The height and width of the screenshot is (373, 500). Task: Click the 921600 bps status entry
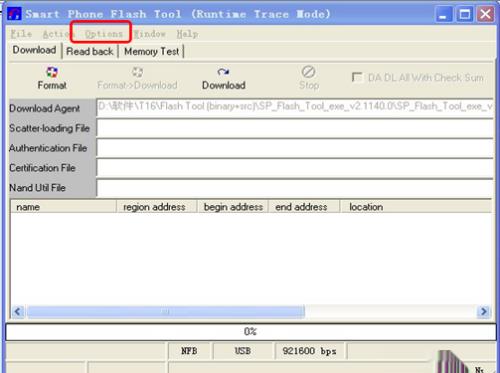(x=310, y=351)
